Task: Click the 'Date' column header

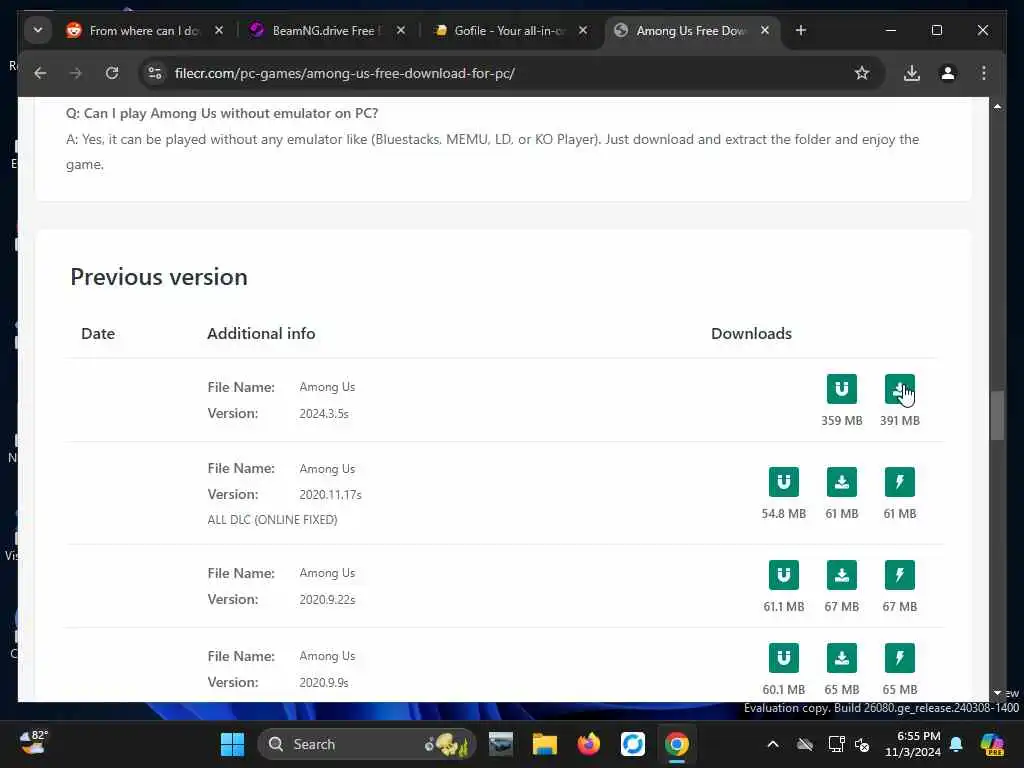Action: point(98,334)
